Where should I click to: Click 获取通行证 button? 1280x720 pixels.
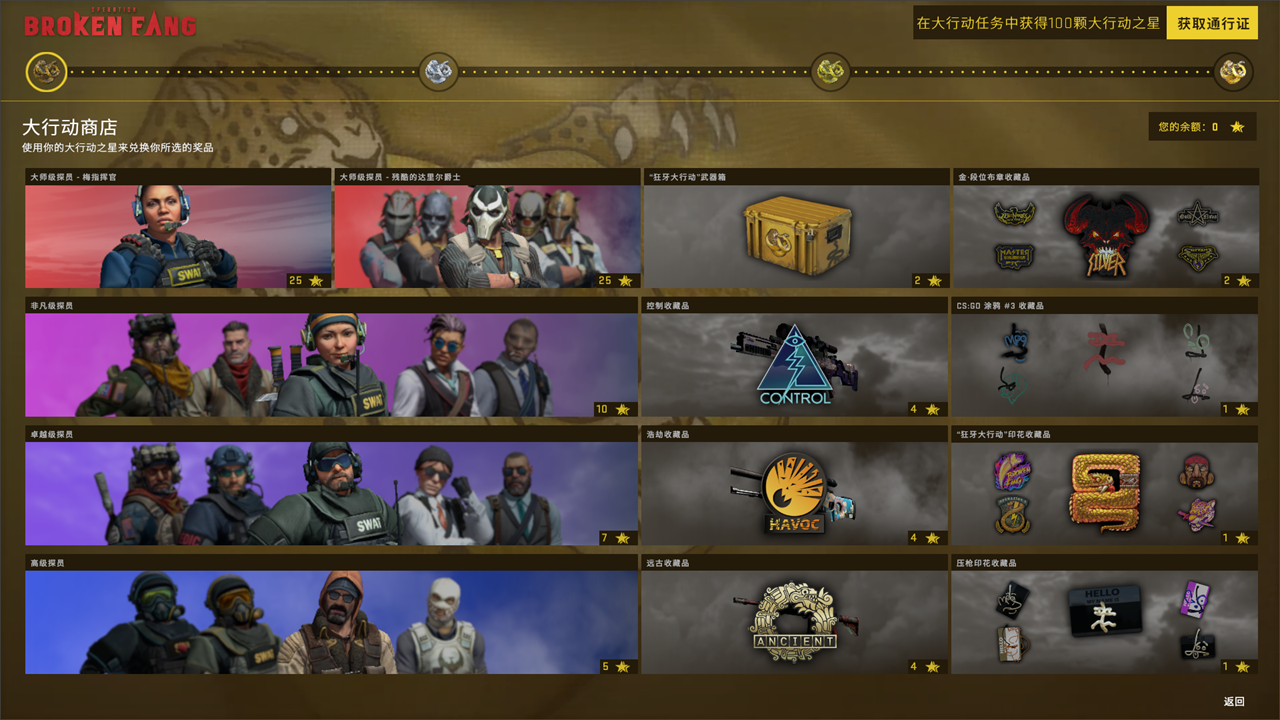click(1213, 23)
